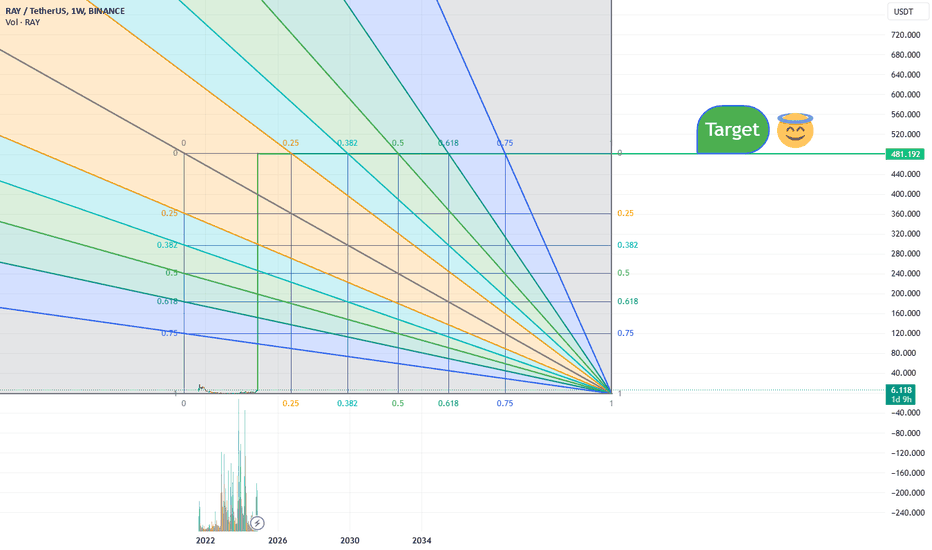The width and height of the screenshot is (932, 550).
Task: Click the 440.000 price axis value
Action: pyautogui.click(x=905, y=174)
